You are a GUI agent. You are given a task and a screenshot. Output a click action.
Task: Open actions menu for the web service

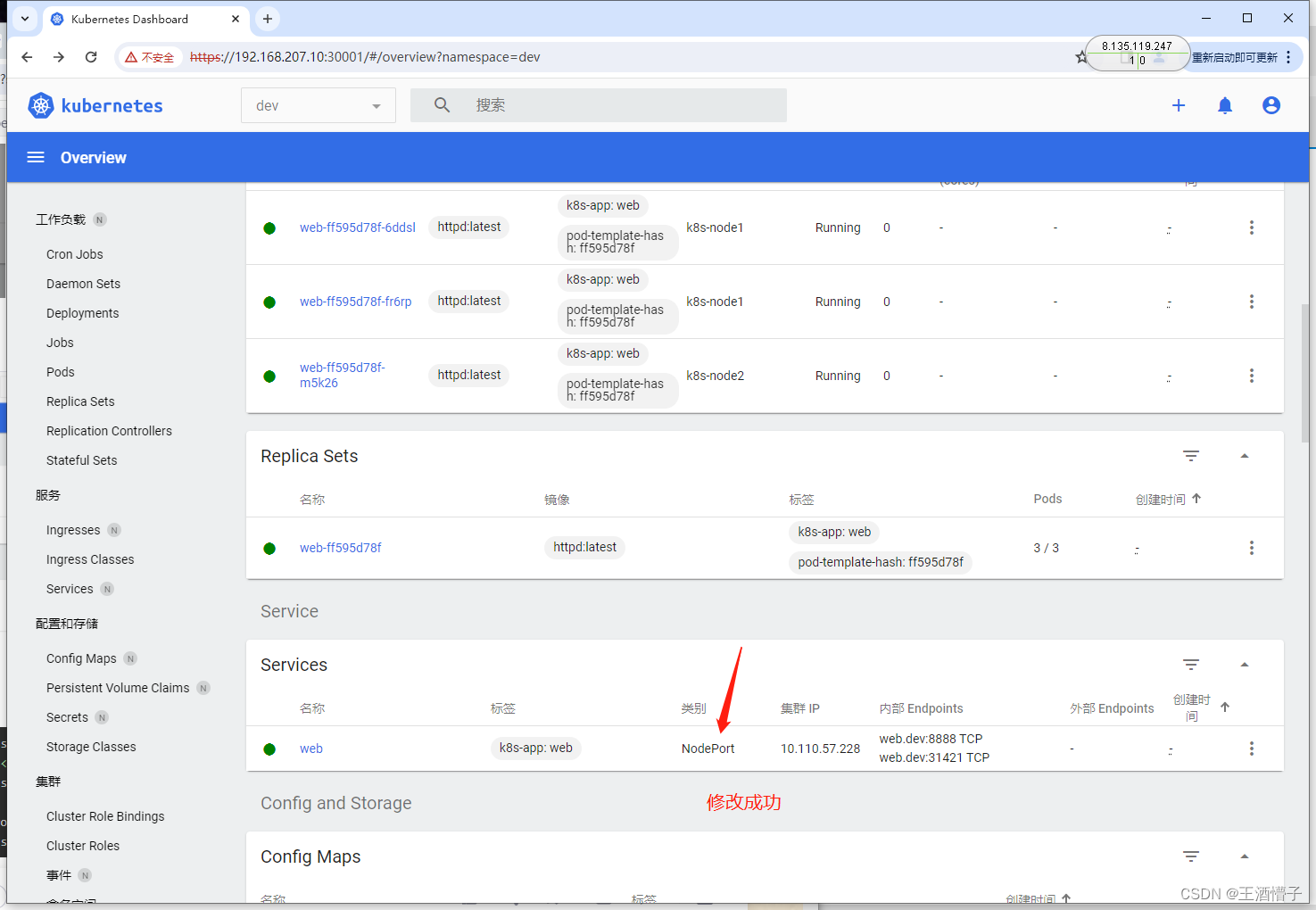point(1252,749)
